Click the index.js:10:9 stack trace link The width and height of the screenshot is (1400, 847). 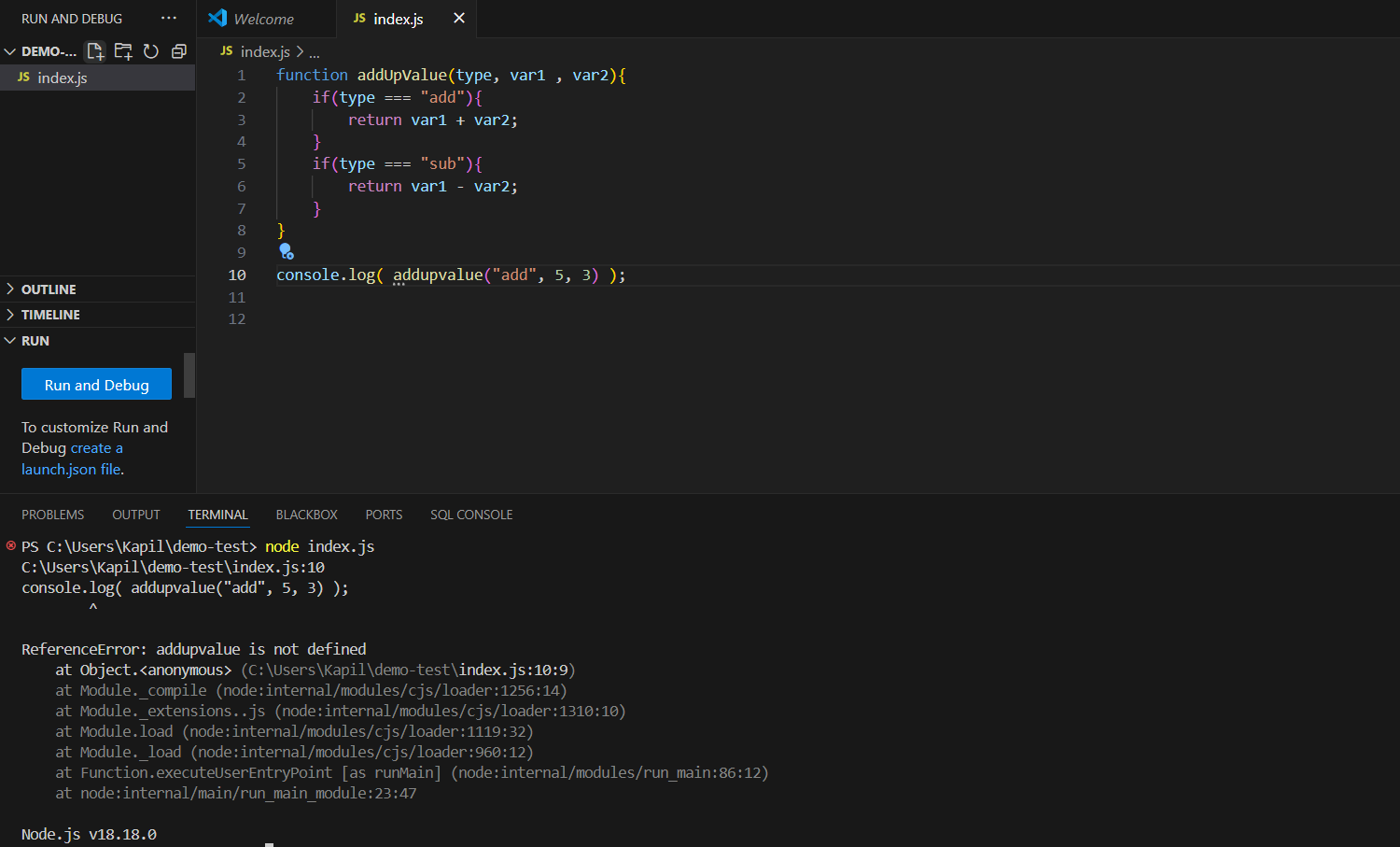pos(513,670)
